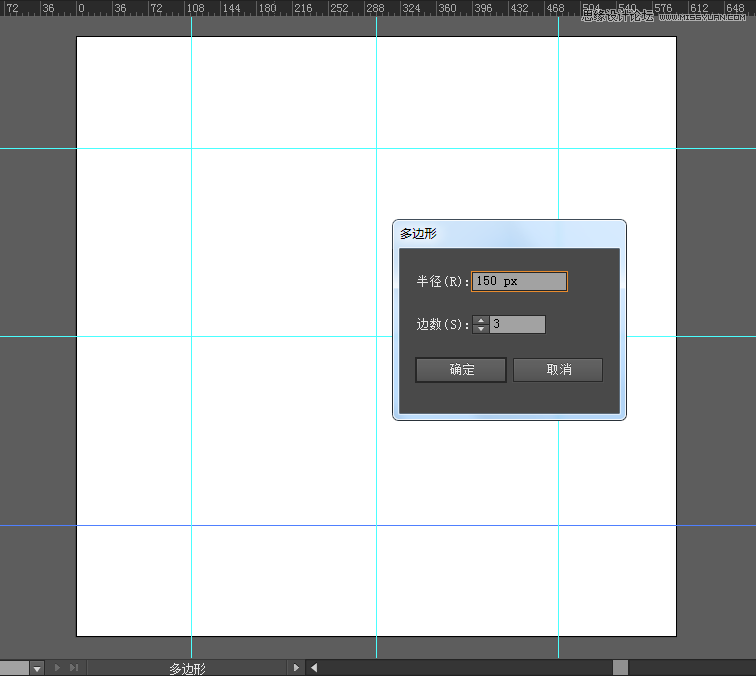Go to the next artboard arrow icon
This screenshot has width=756, height=676.
[57, 668]
